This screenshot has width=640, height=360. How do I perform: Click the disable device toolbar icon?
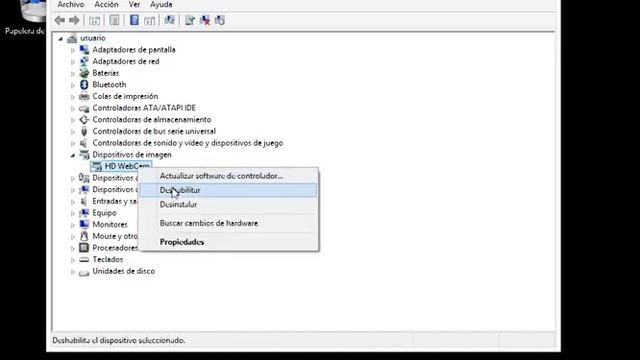click(220, 20)
